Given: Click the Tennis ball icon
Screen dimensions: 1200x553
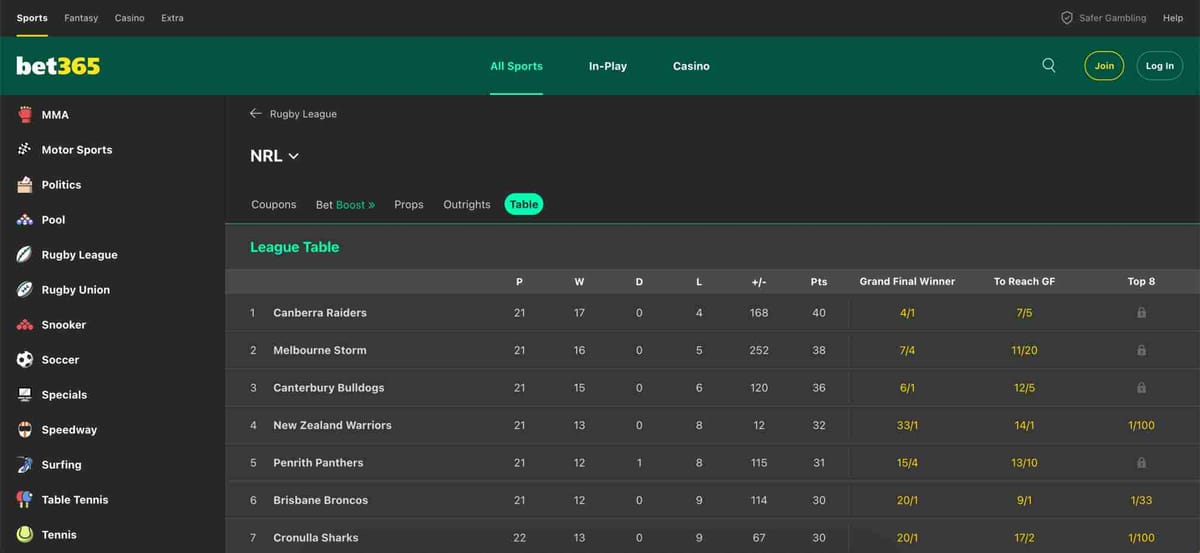Looking at the screenshot, I should tap(25, 535).
